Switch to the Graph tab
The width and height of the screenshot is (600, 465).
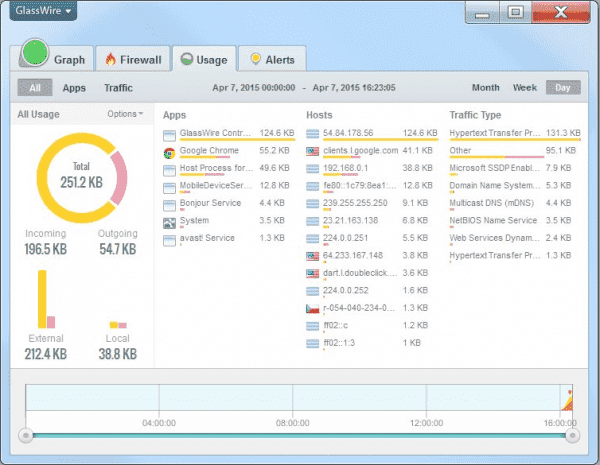point(55,59)
